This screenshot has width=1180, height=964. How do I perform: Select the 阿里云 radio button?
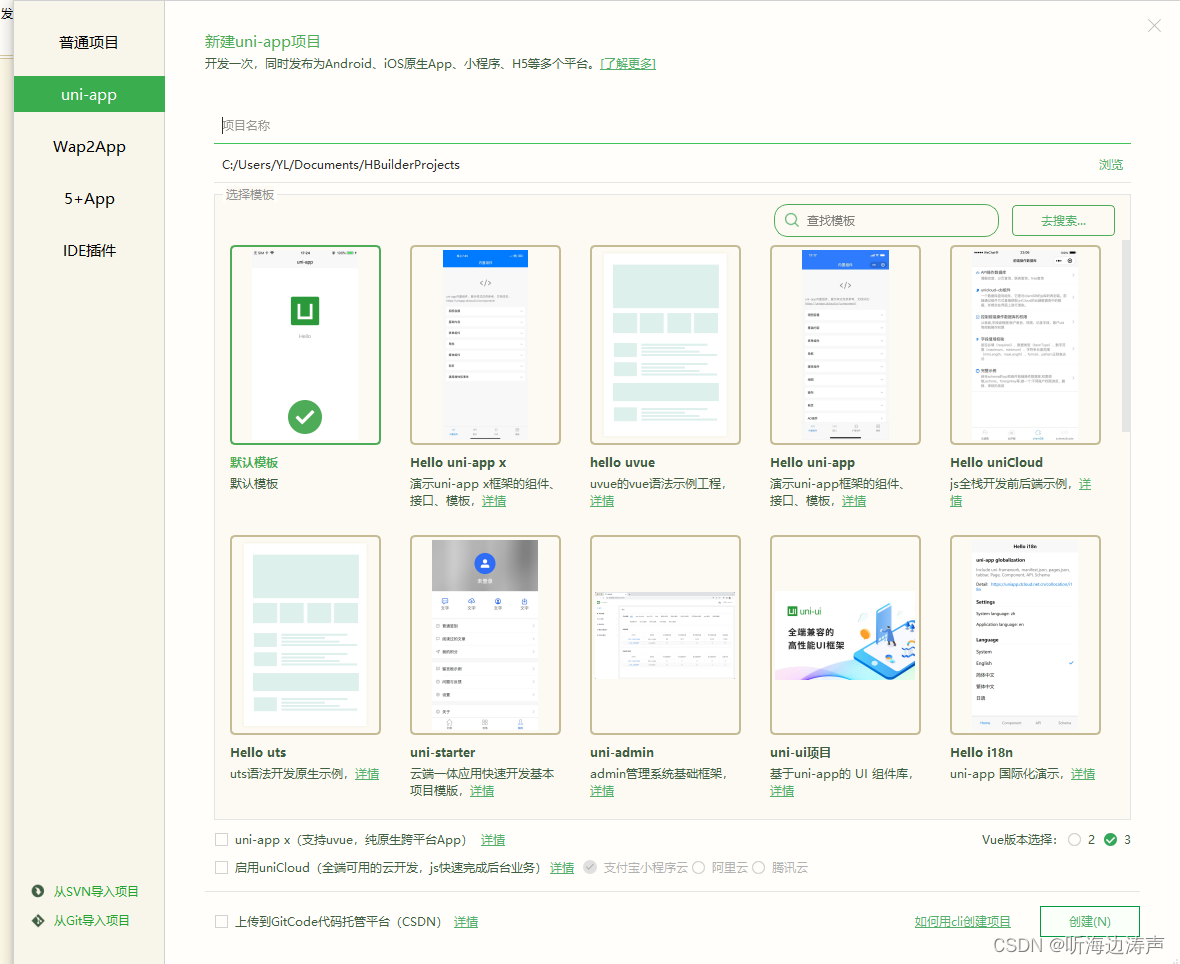click(x=698, y=867)
